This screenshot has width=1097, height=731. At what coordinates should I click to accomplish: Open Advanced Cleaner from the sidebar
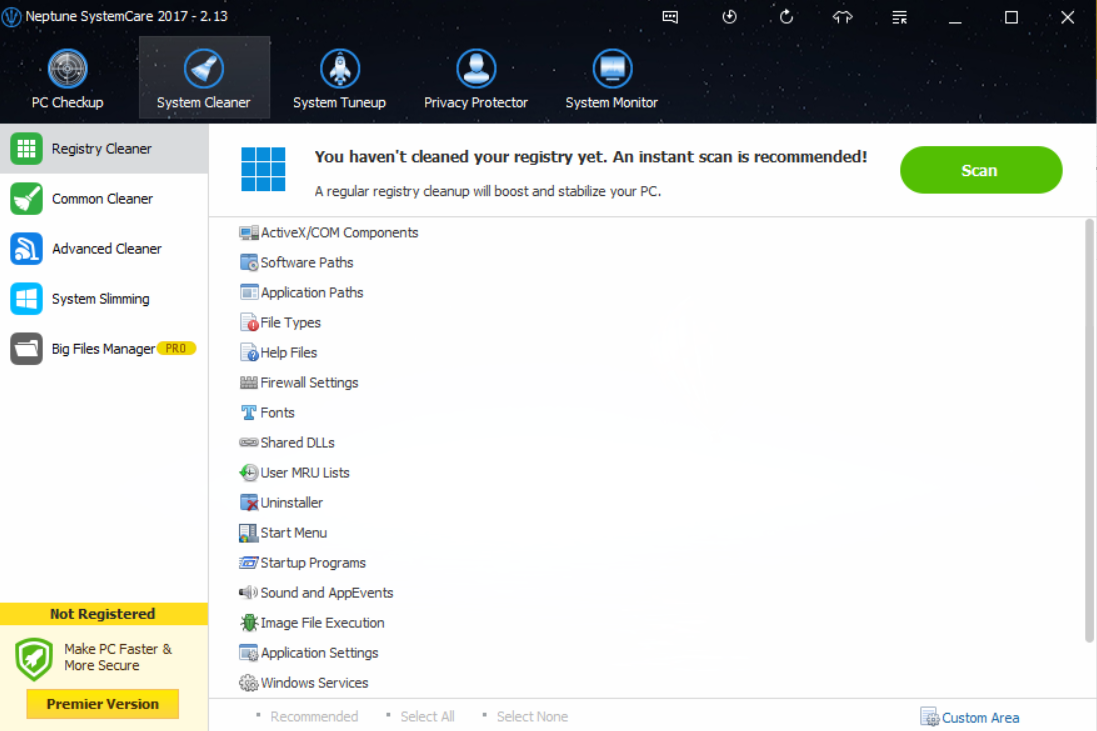[x=104, y=249]
